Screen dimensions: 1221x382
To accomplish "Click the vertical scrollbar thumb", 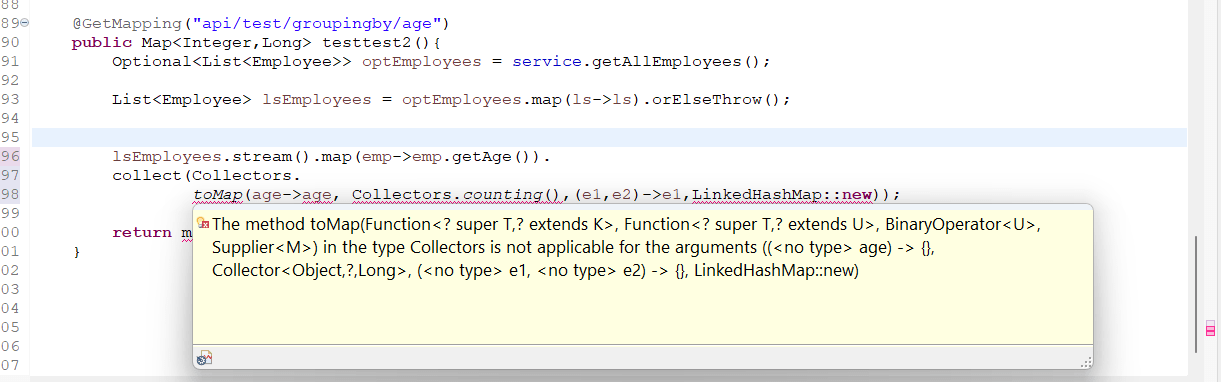I will [x=1196, y=293].
